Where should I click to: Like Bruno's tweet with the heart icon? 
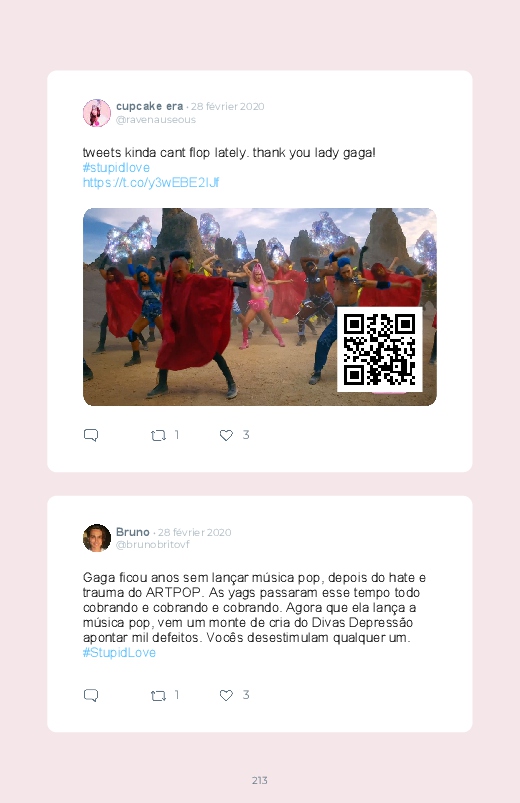pyautogui.click(x=226, y=695)
